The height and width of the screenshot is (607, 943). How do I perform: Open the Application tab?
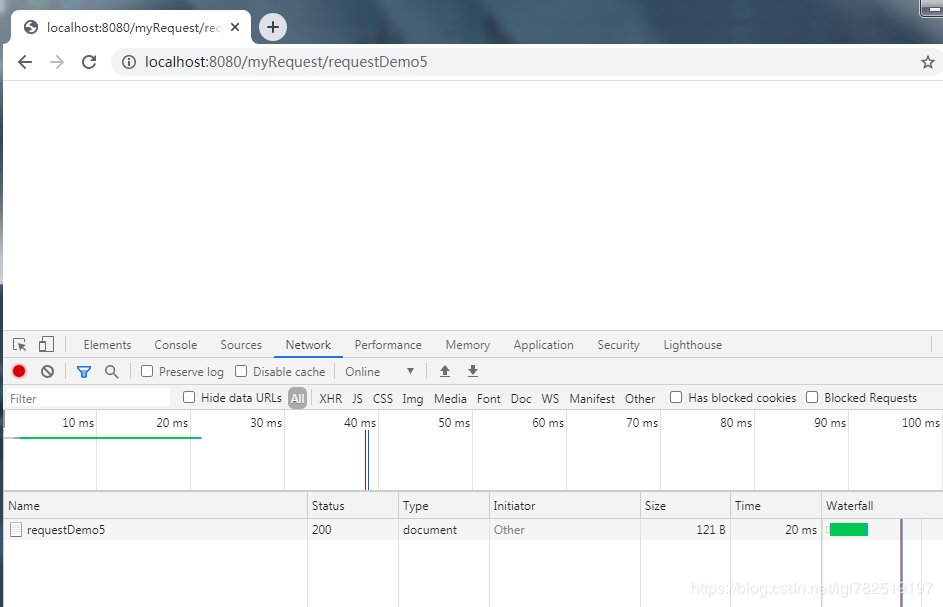543,345
